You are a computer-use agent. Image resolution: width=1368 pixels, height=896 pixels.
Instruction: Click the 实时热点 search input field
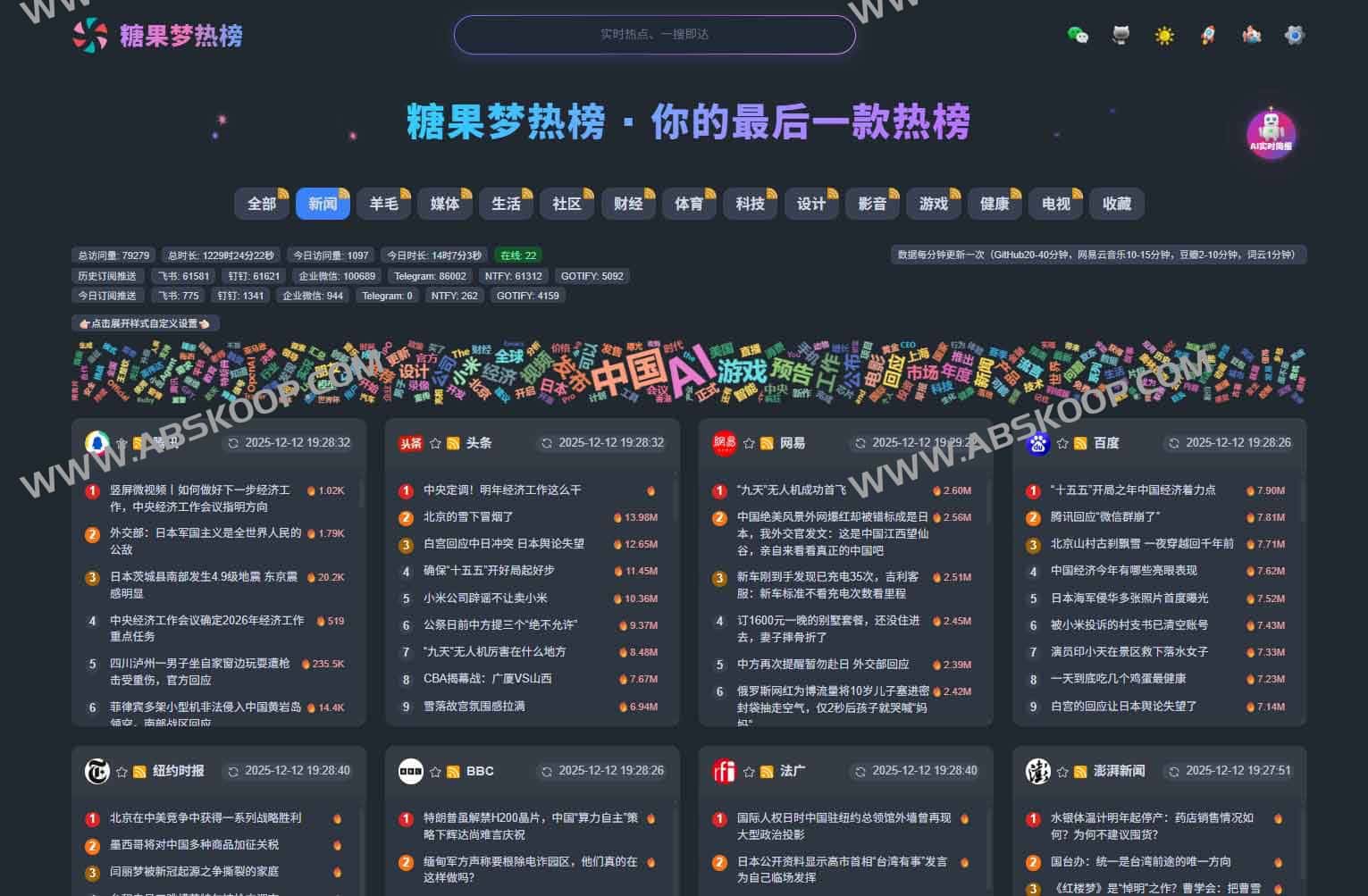tap(655, 35)
